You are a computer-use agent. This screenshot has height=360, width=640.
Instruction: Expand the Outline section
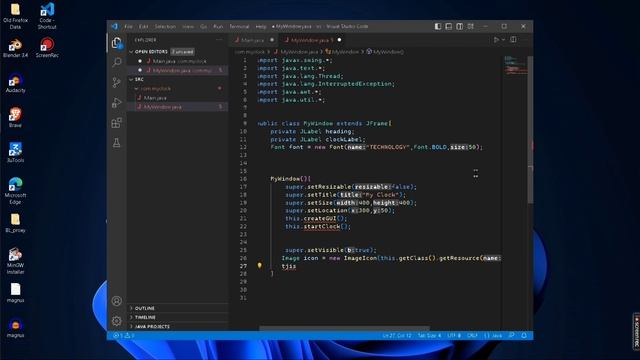tap(178, 308)
